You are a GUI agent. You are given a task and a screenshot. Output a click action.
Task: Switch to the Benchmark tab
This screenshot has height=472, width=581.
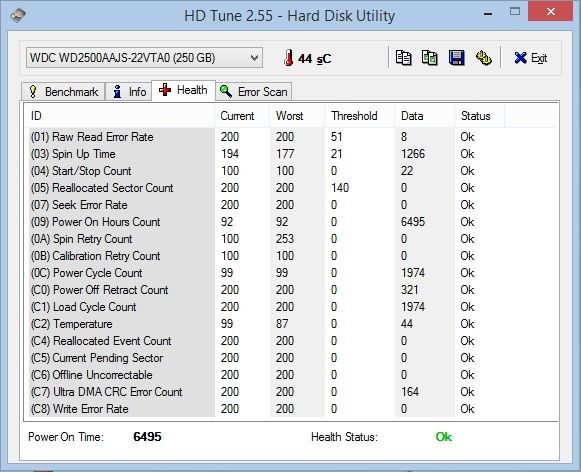[x=63, y=92]
